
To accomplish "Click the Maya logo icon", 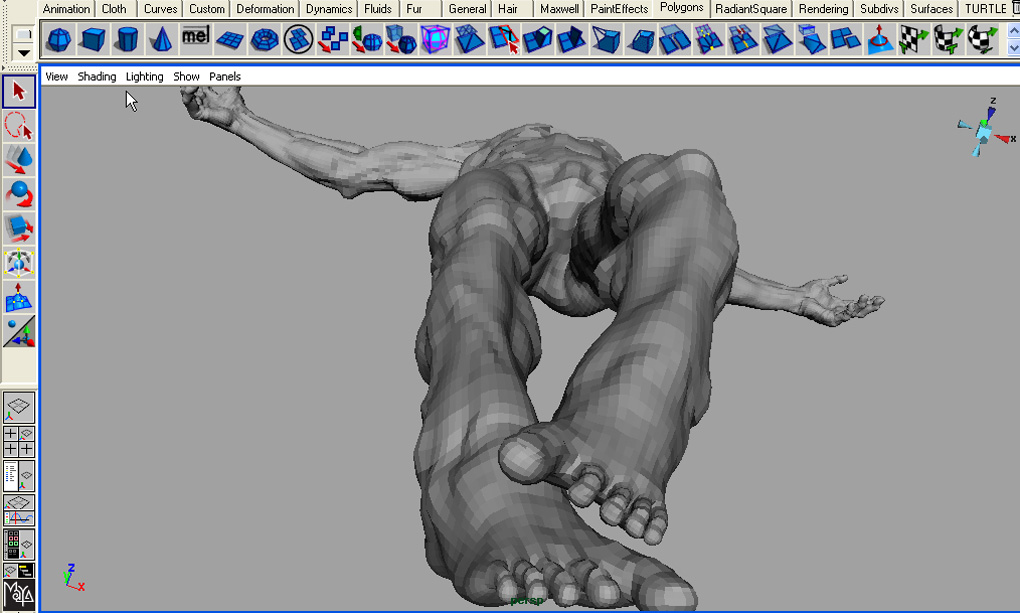I will coord(19,595).
